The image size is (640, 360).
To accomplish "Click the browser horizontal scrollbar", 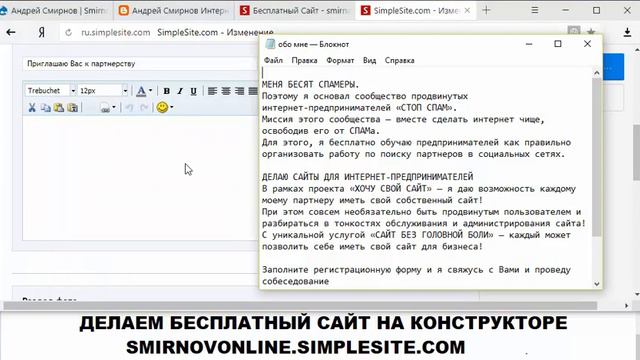I will click(300, 305).
